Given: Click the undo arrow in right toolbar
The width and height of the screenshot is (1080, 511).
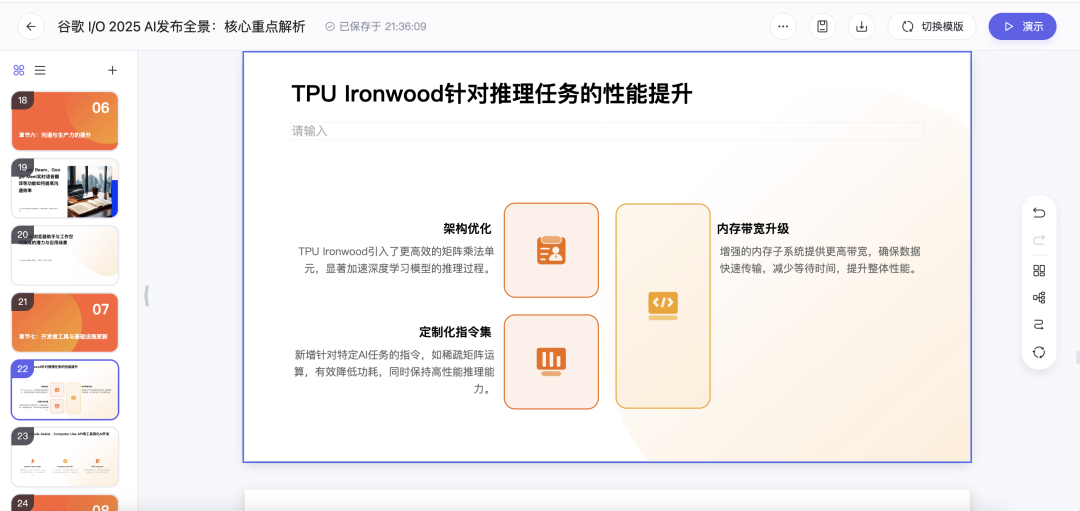Looking at the screenshot, I should pos(1039,213).
